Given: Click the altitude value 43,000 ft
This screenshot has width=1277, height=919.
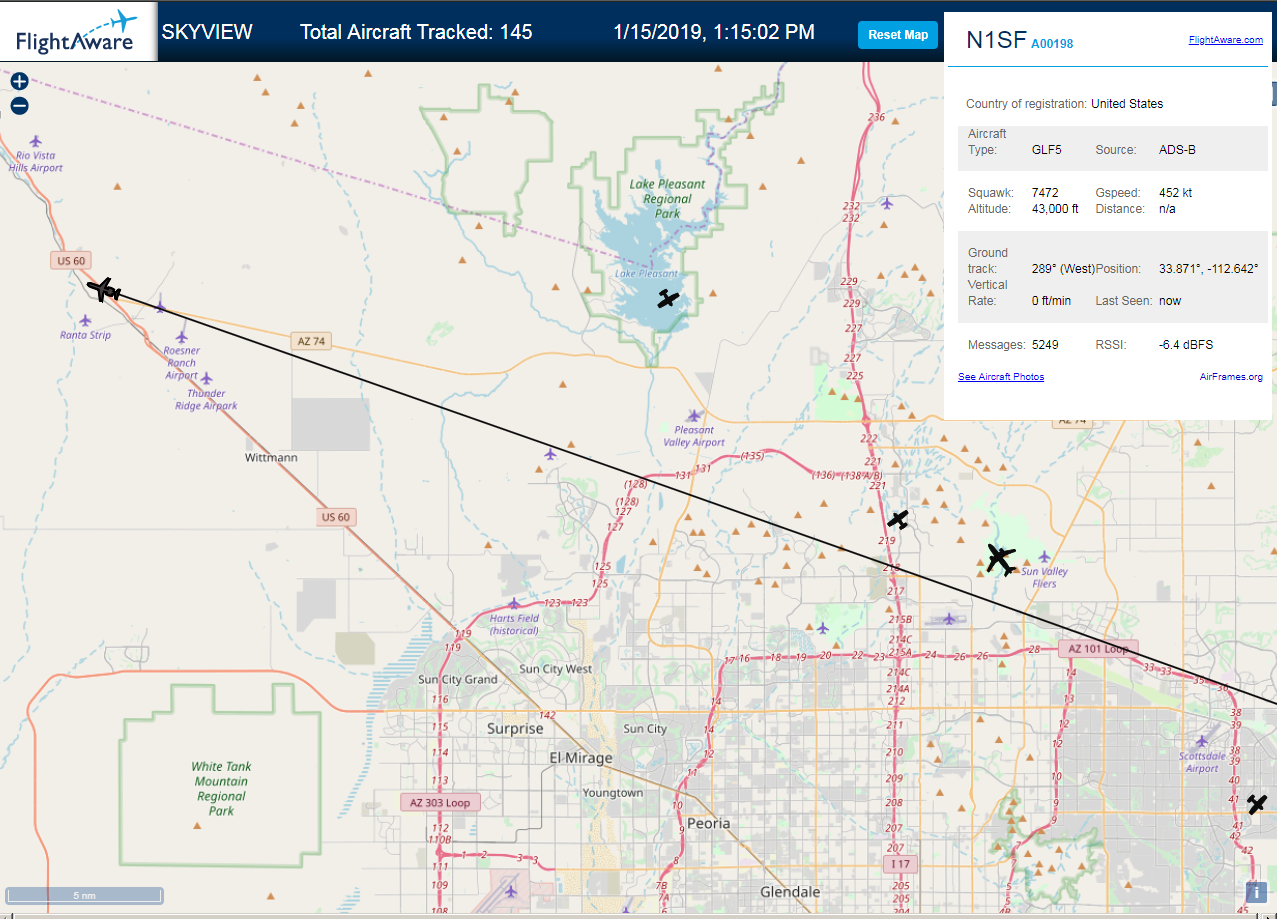Looking at the screenshot, I should [1055, 209].
